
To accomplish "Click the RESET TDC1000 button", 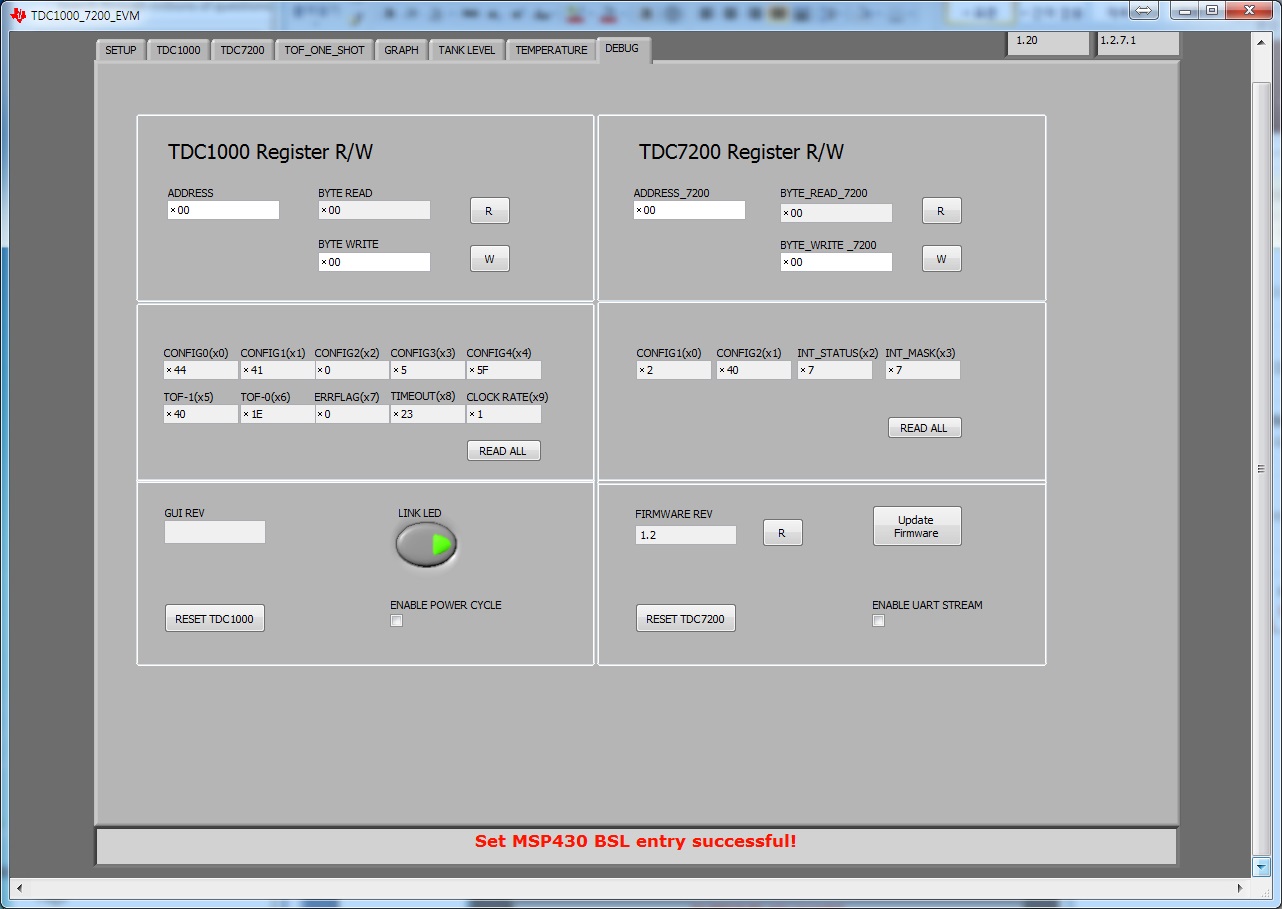I will pyautogui.click(x=214, y=619).
